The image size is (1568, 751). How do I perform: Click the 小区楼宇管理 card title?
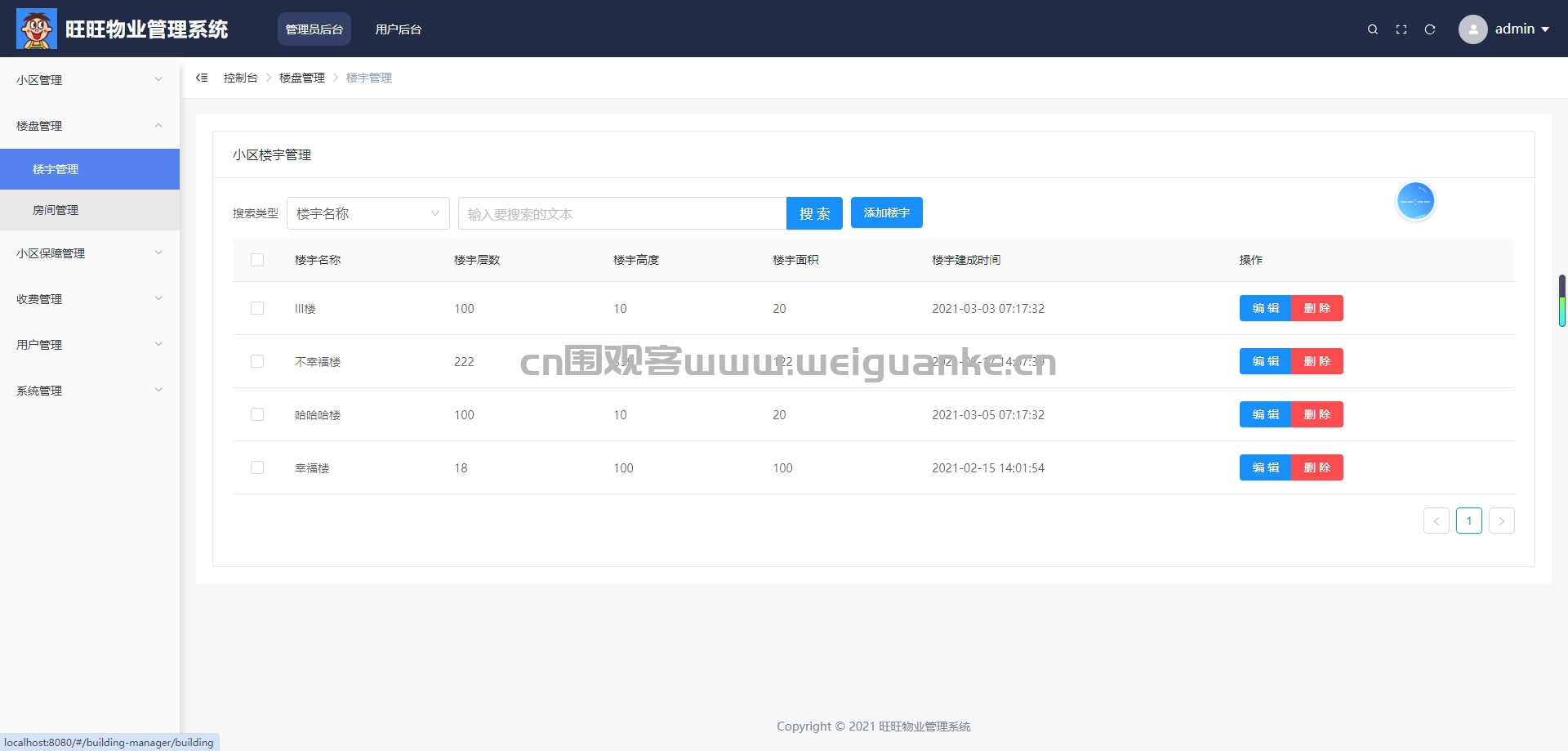272,154
